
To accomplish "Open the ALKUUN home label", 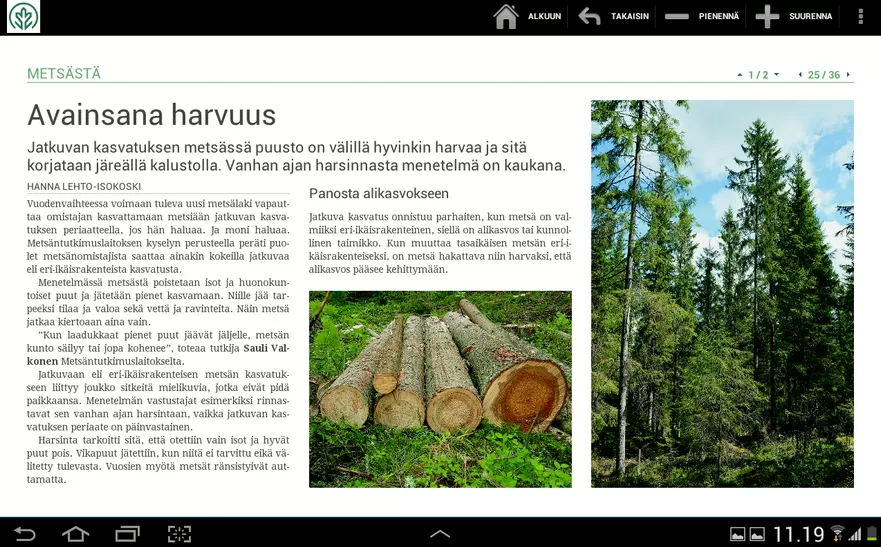I will click(544, 16).
